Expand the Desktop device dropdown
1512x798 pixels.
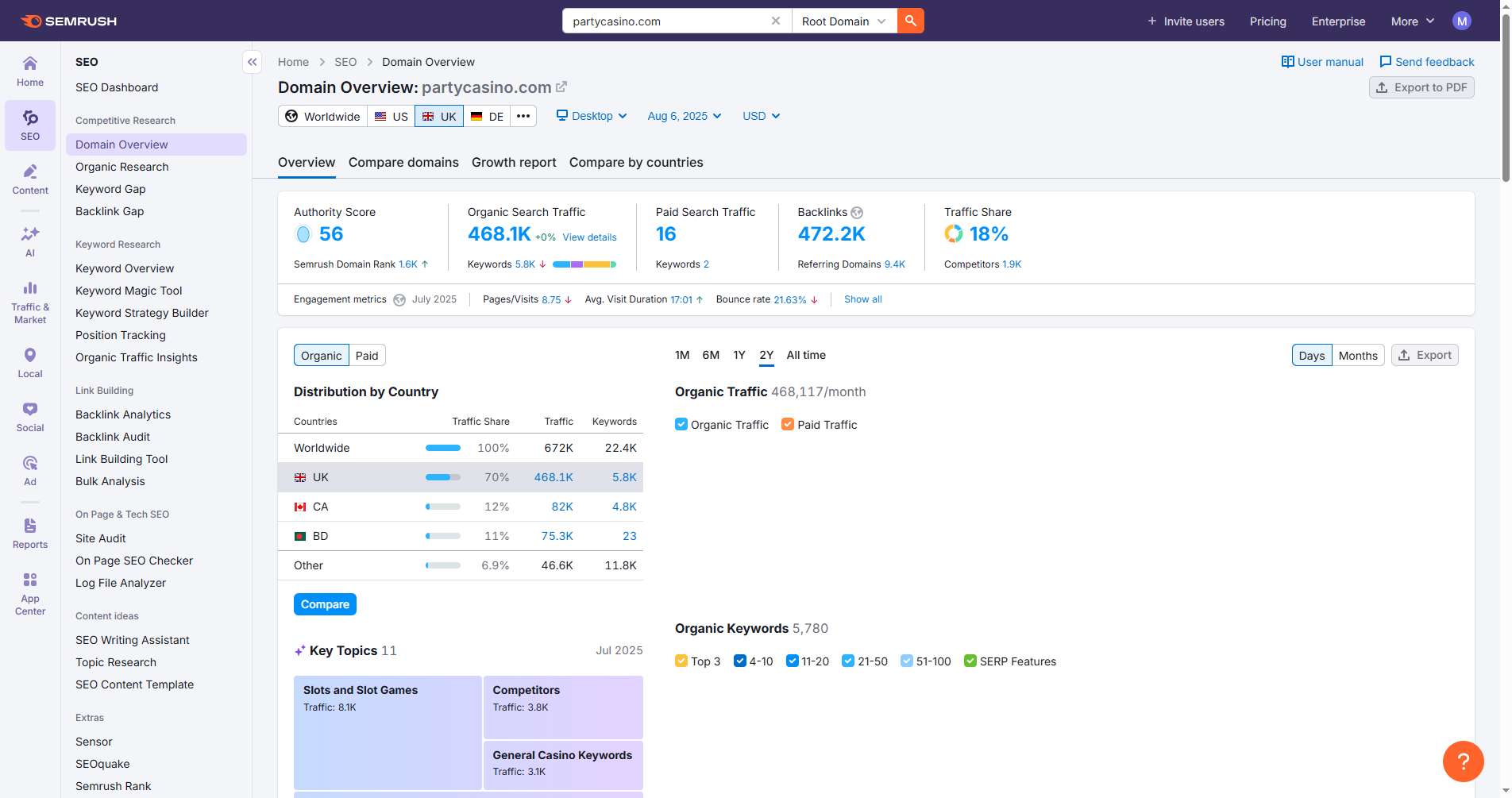coord(592,116)
